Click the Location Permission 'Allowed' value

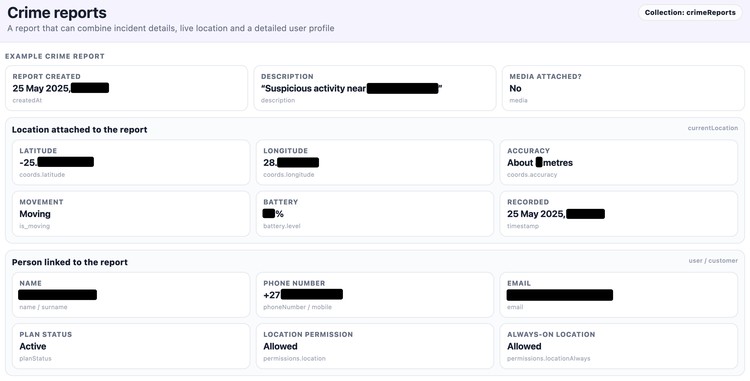[x=280, y=346]
